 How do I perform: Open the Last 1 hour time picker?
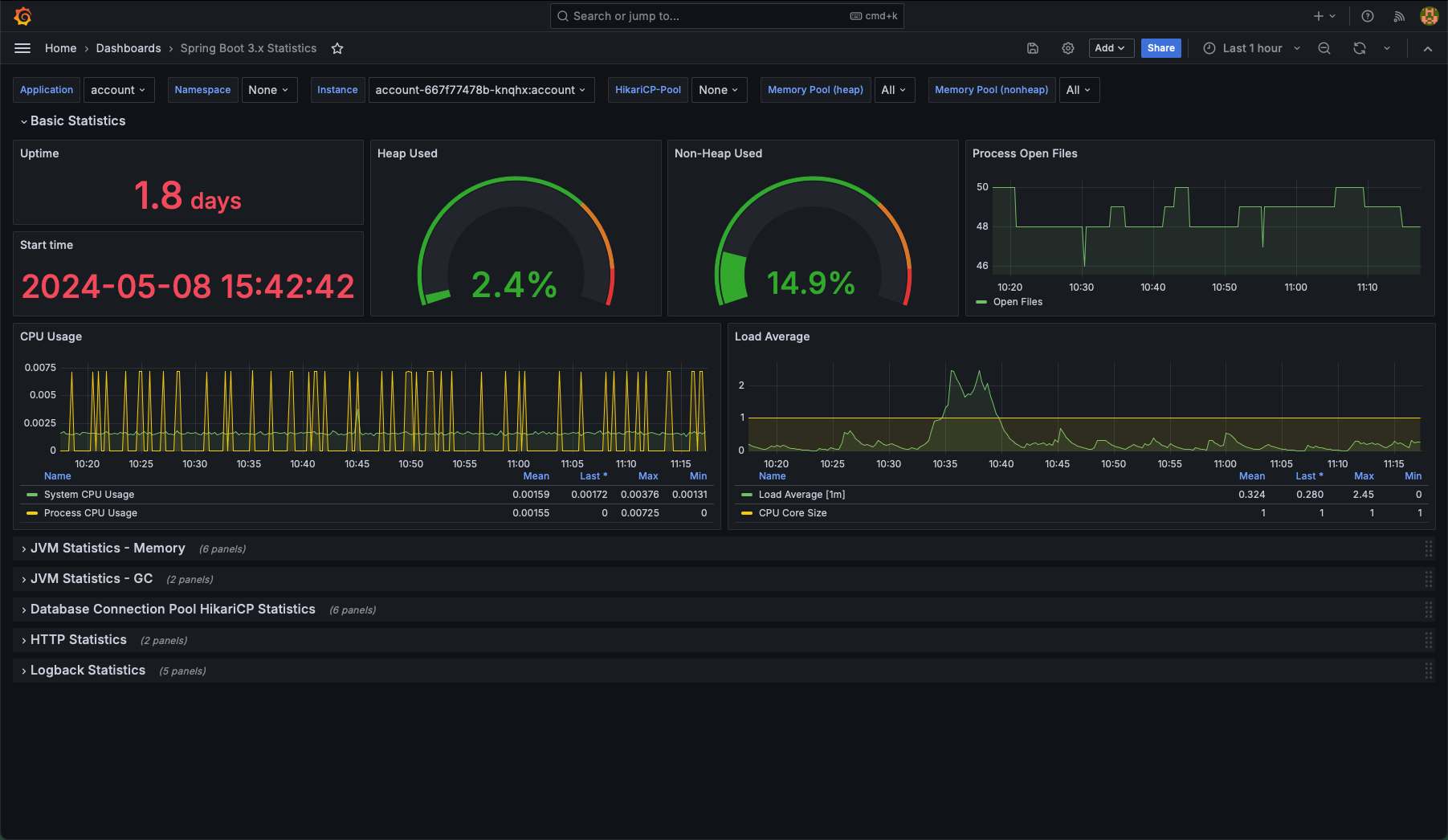pos(1250,48)
